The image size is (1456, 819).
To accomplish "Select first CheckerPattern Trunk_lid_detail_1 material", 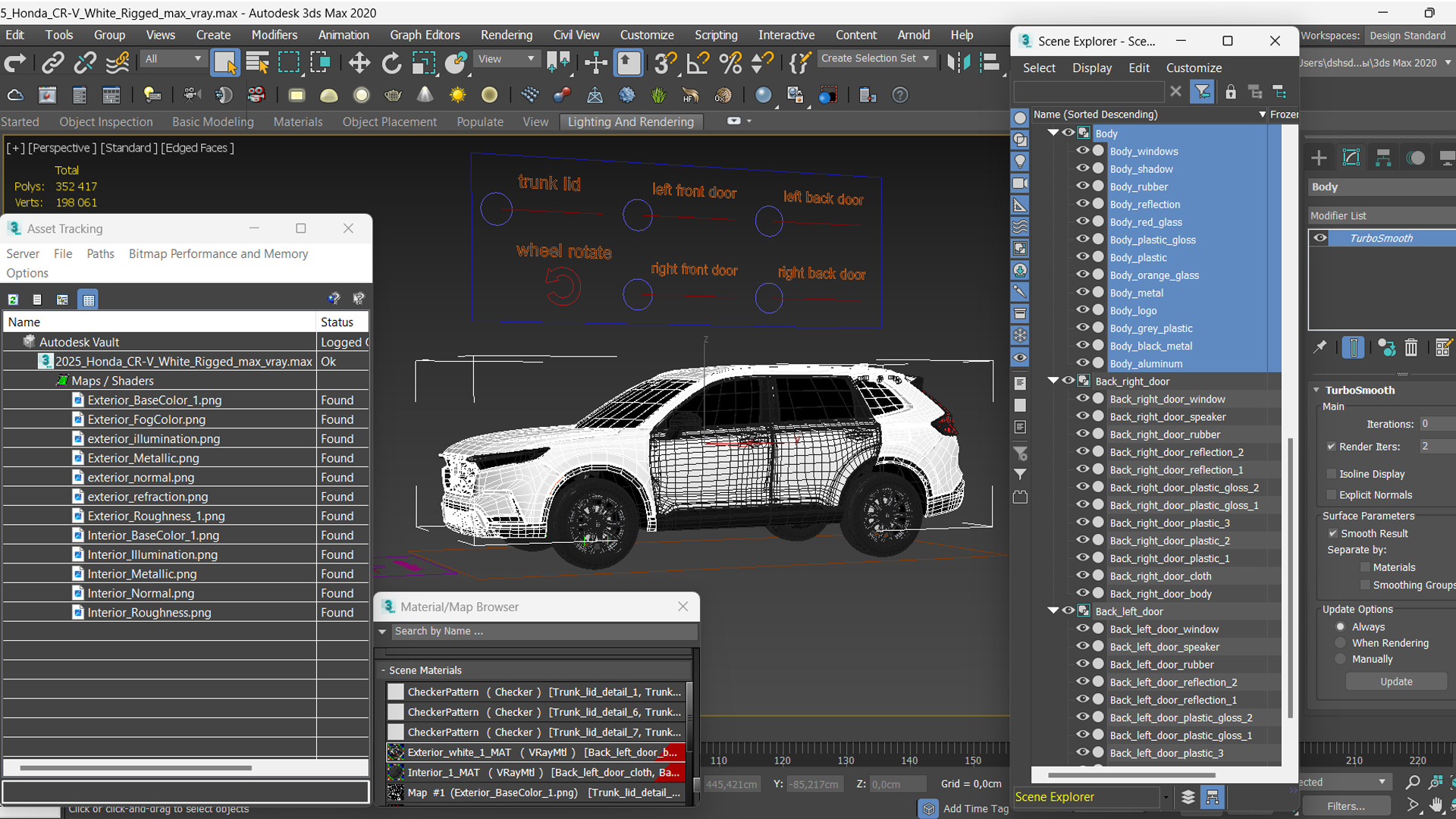I will point(535,692).
